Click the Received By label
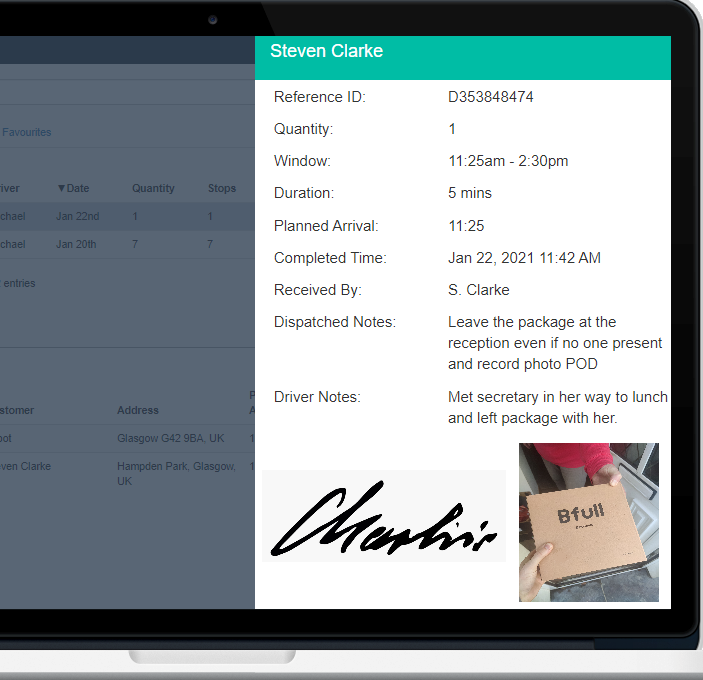This screenshot has height=680, width=703. 317,290
